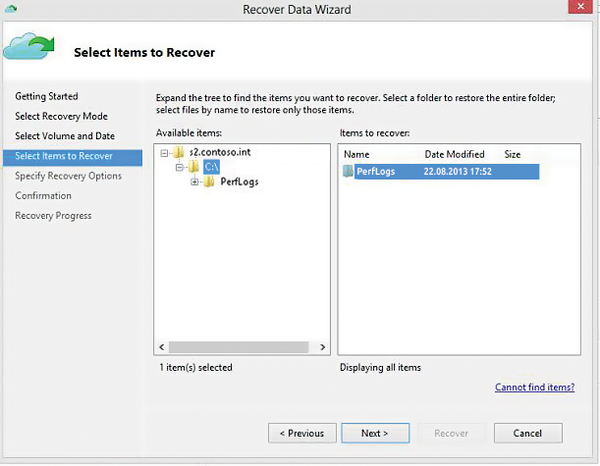Click the horizontal scrollbar left arrow
This screenshot has height=466, width=600.
(162, 347)
